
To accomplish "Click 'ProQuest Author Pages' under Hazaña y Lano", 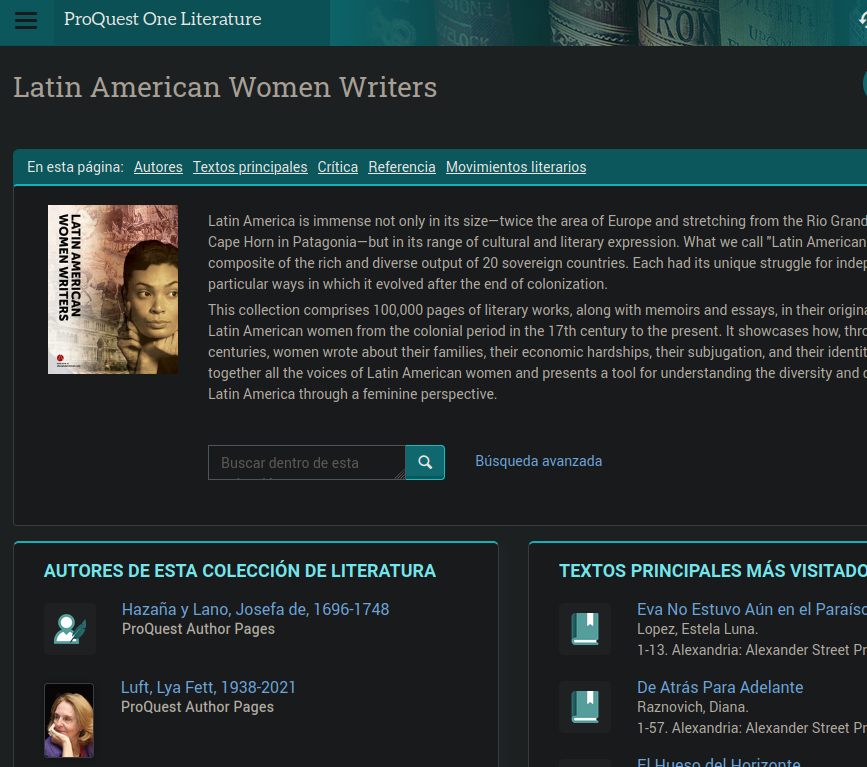I will pyautogui.click(x=199, y=629).
